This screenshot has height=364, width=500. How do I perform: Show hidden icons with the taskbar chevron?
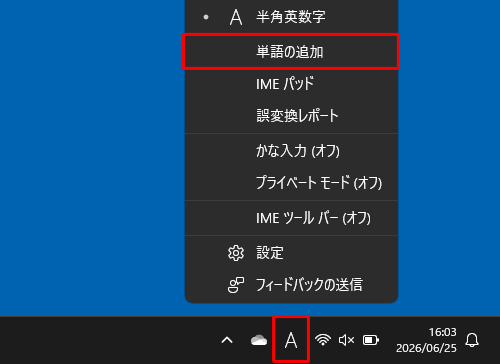tap(227, 340)
